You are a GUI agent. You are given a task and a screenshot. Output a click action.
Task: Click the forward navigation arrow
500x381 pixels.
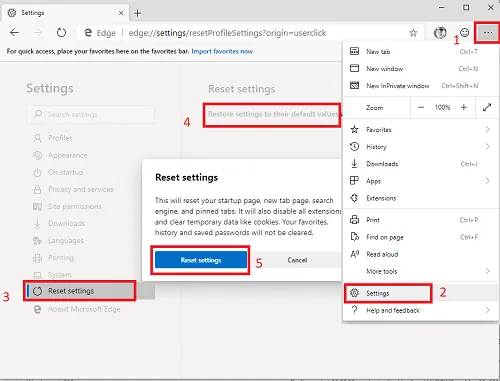pos(38,33)
